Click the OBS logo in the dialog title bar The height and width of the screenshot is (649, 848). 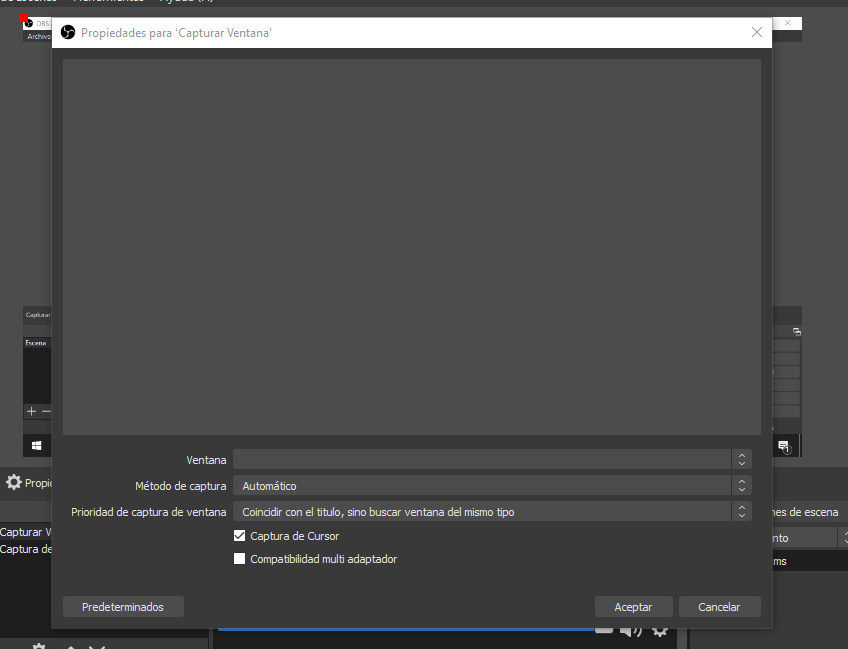68,32
